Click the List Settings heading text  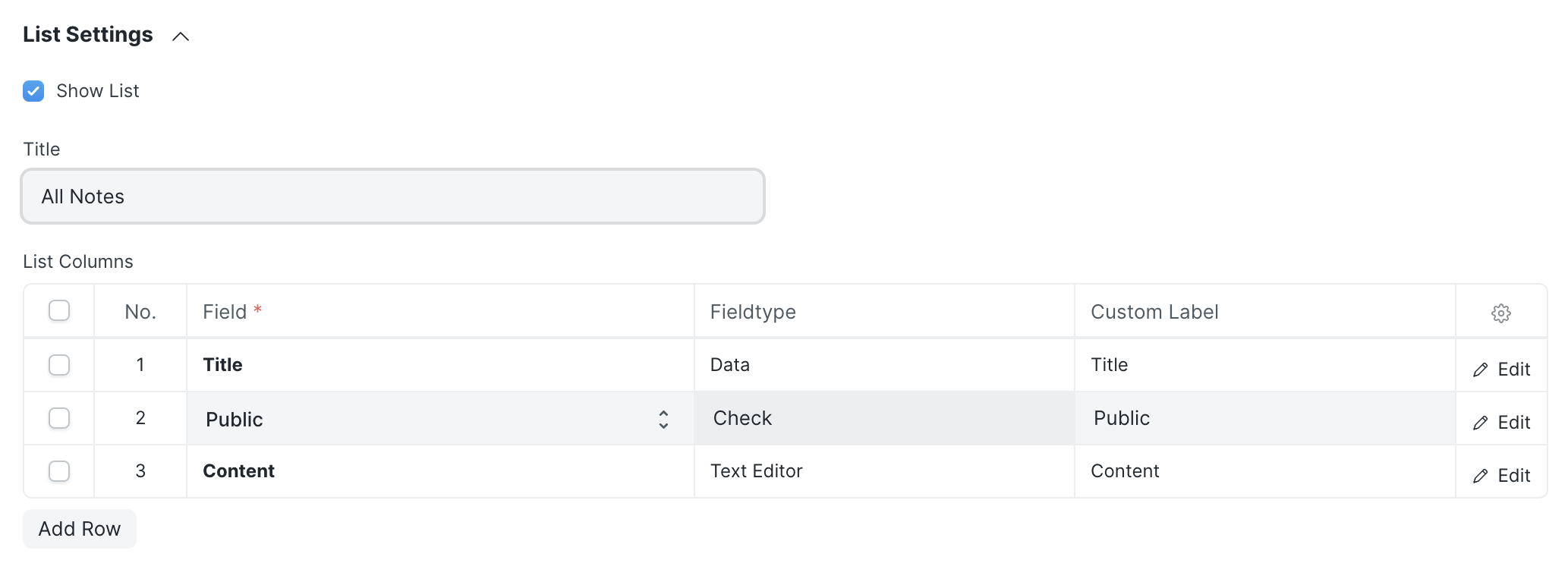pyautogui.click(x=88, y=35)
